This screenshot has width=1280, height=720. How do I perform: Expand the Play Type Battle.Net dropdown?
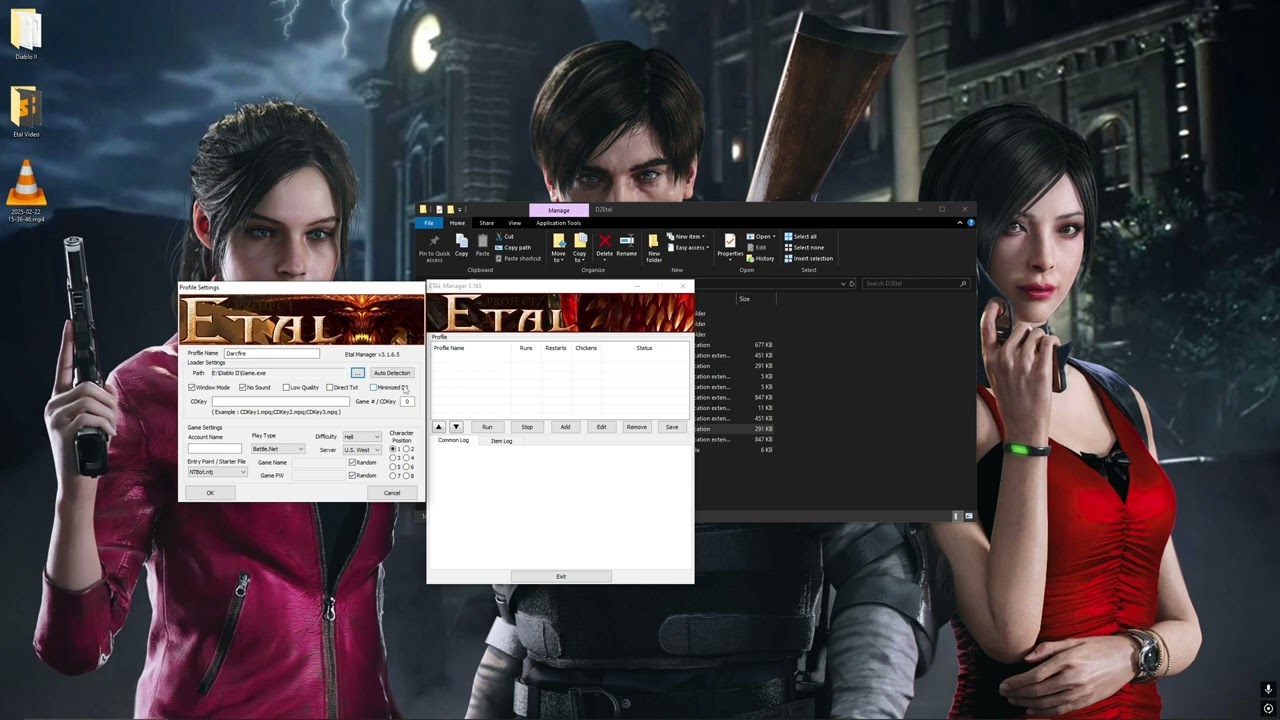[x=278, y=449]
